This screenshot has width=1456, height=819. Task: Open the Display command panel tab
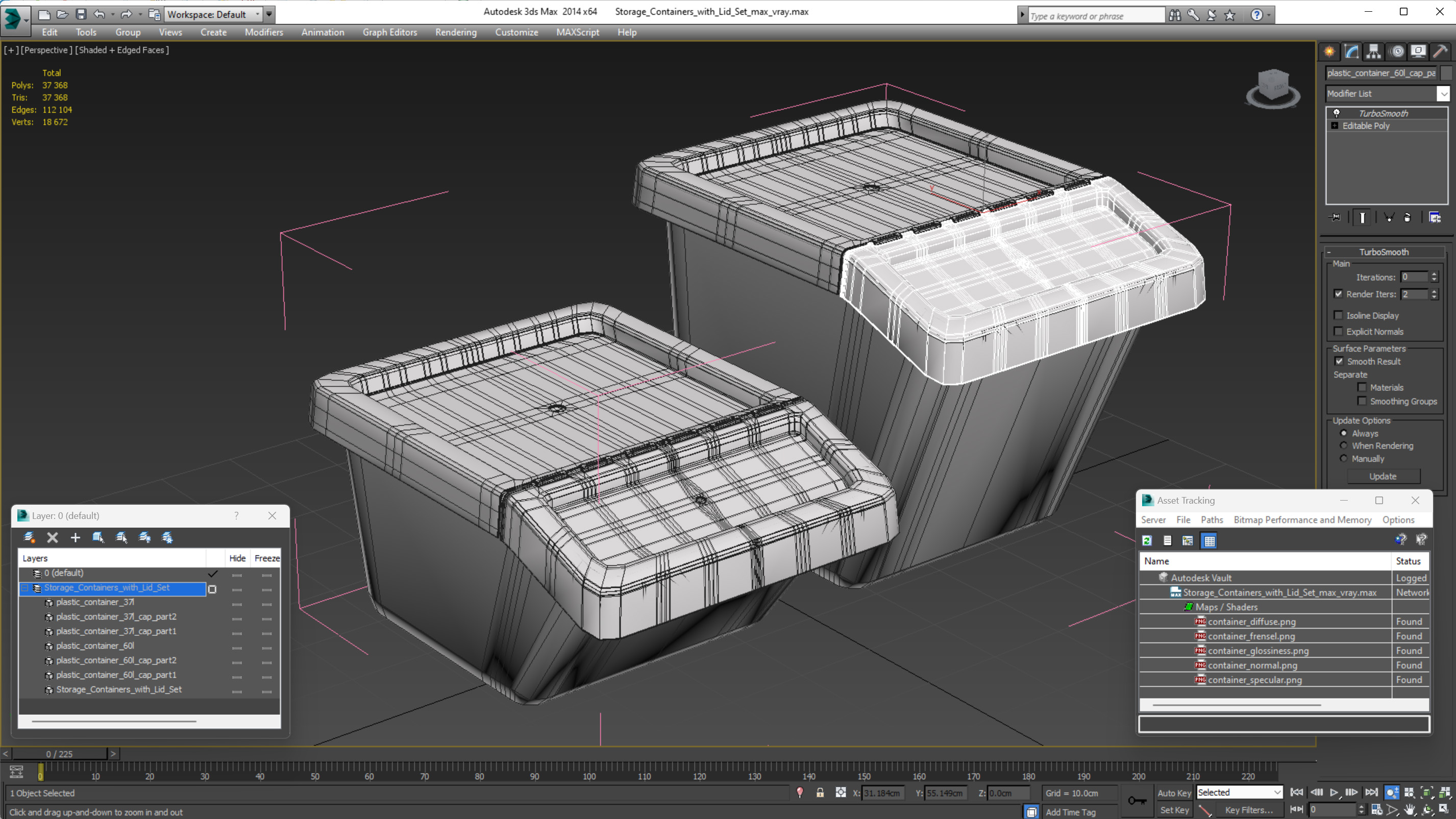click(x=1418, y=52)
